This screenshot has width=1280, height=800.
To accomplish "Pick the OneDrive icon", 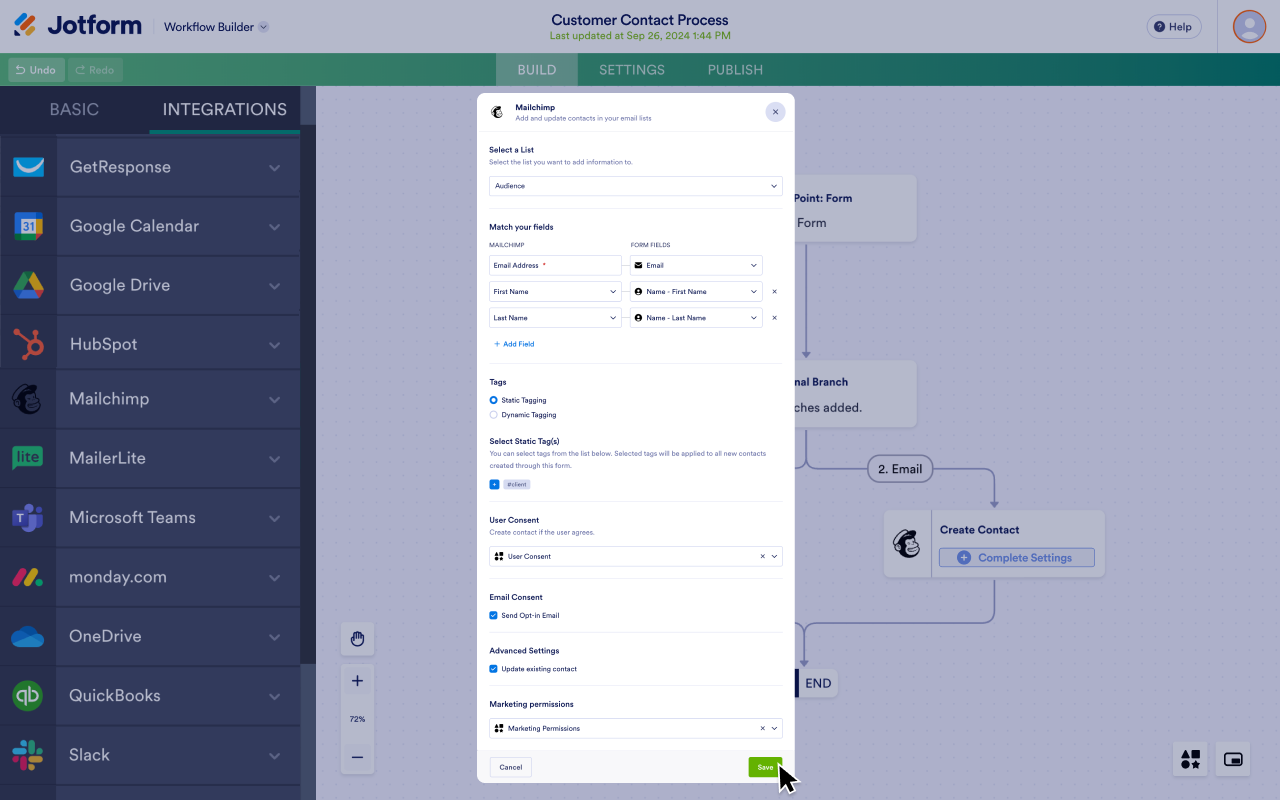I will pyautogui.click(x=27, y=636).
